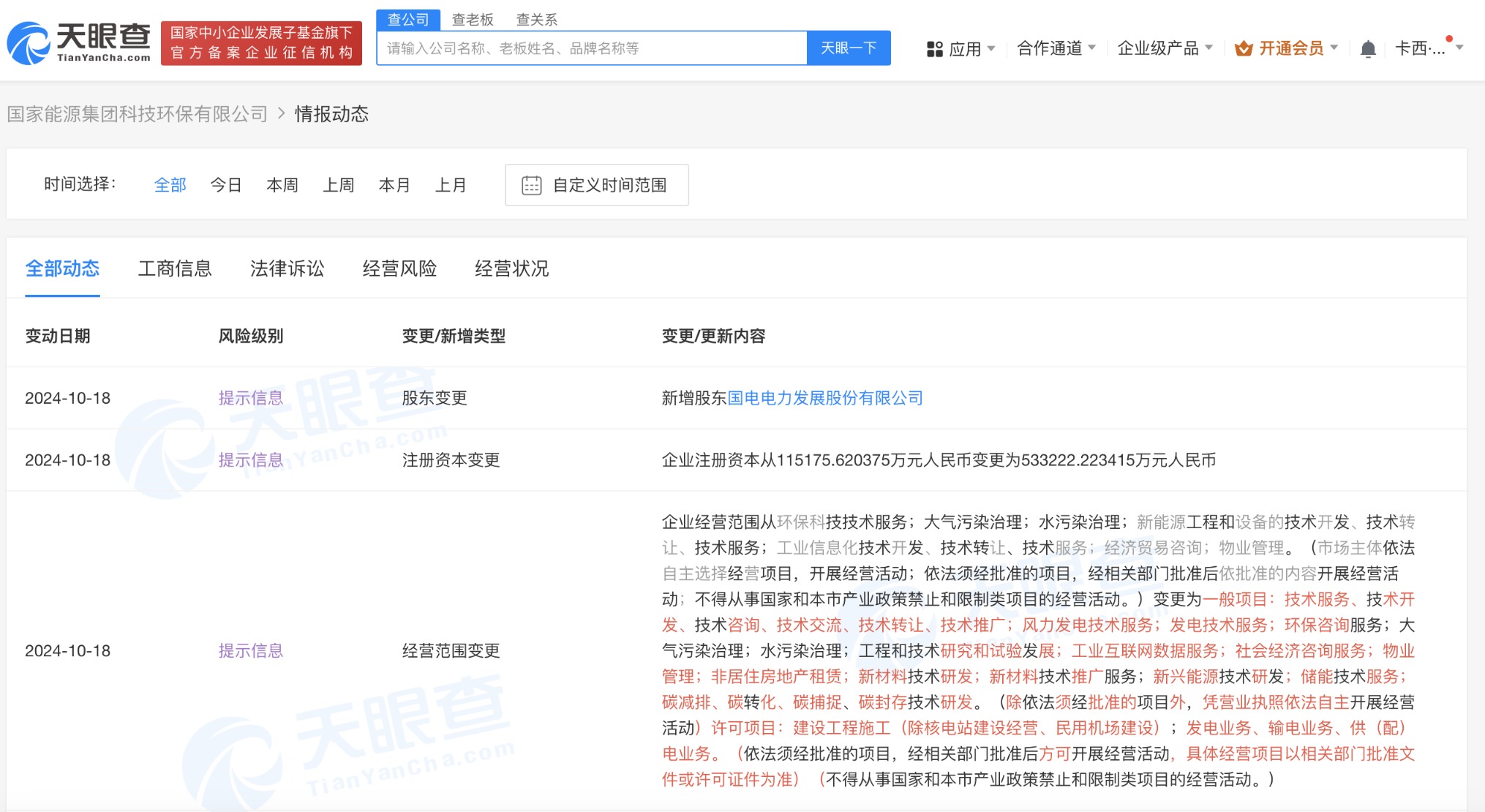Image resolution: width=1485 pixels, height=812 pixels.
Task: Click the 2024-10-18 date in 股东变更 row
Action: (x=68, y=398)
